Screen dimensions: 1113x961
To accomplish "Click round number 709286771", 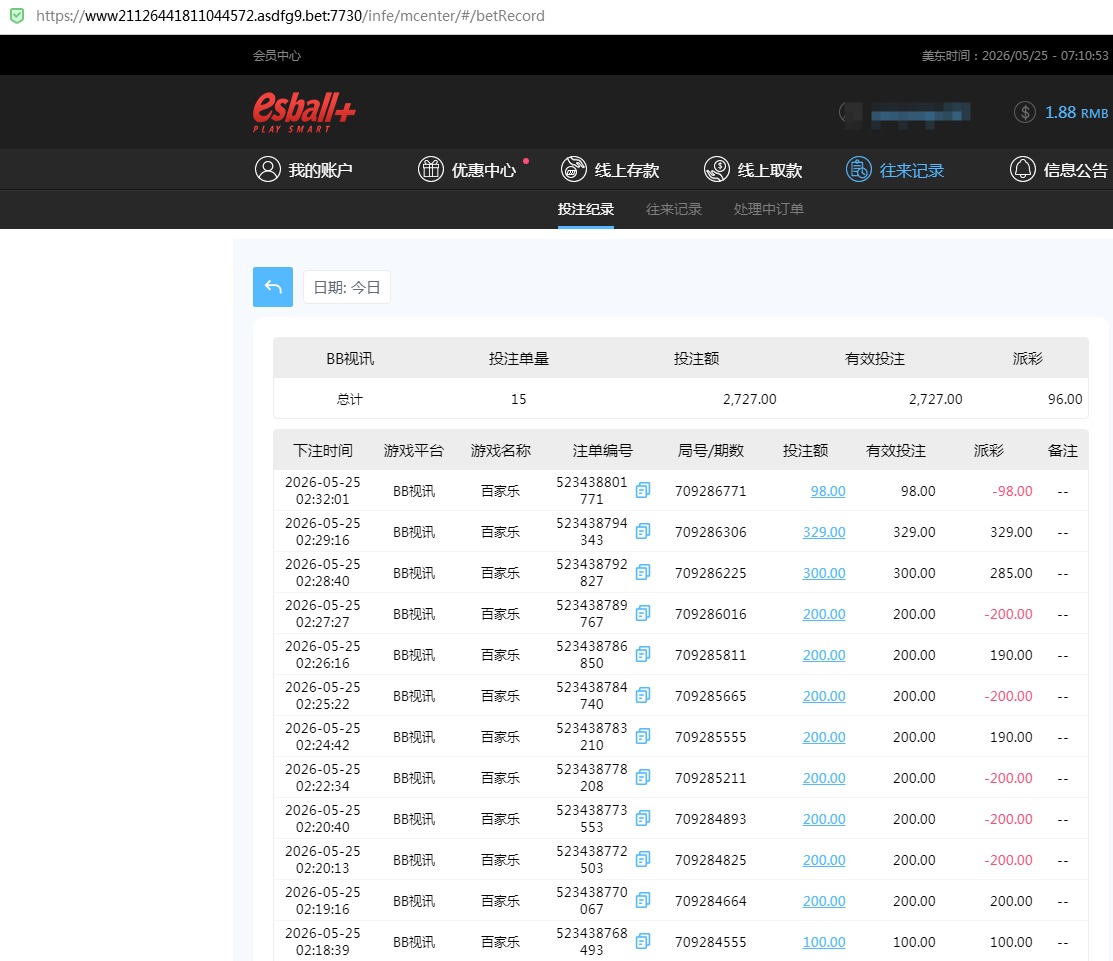I will pyautogui.click(x=711, y=491).
